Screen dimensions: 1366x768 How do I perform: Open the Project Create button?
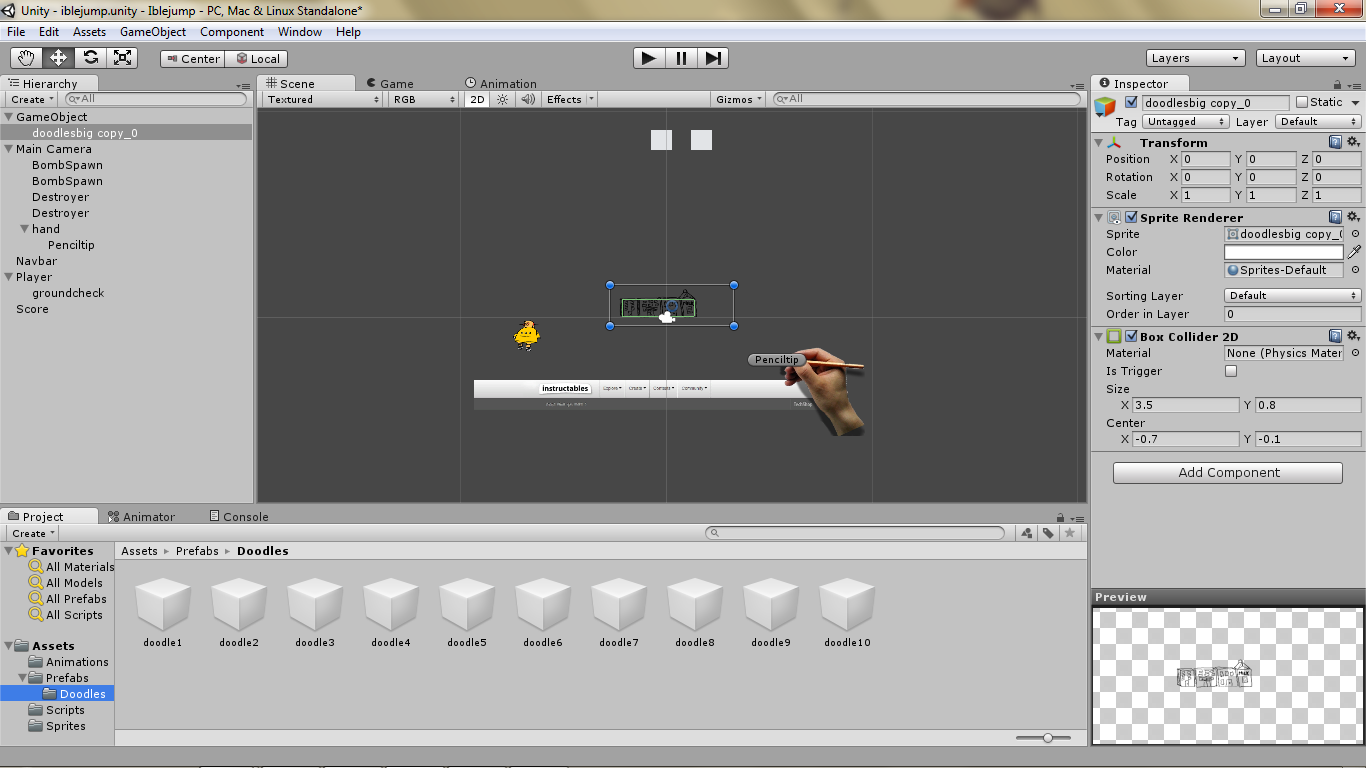(32, 533)
